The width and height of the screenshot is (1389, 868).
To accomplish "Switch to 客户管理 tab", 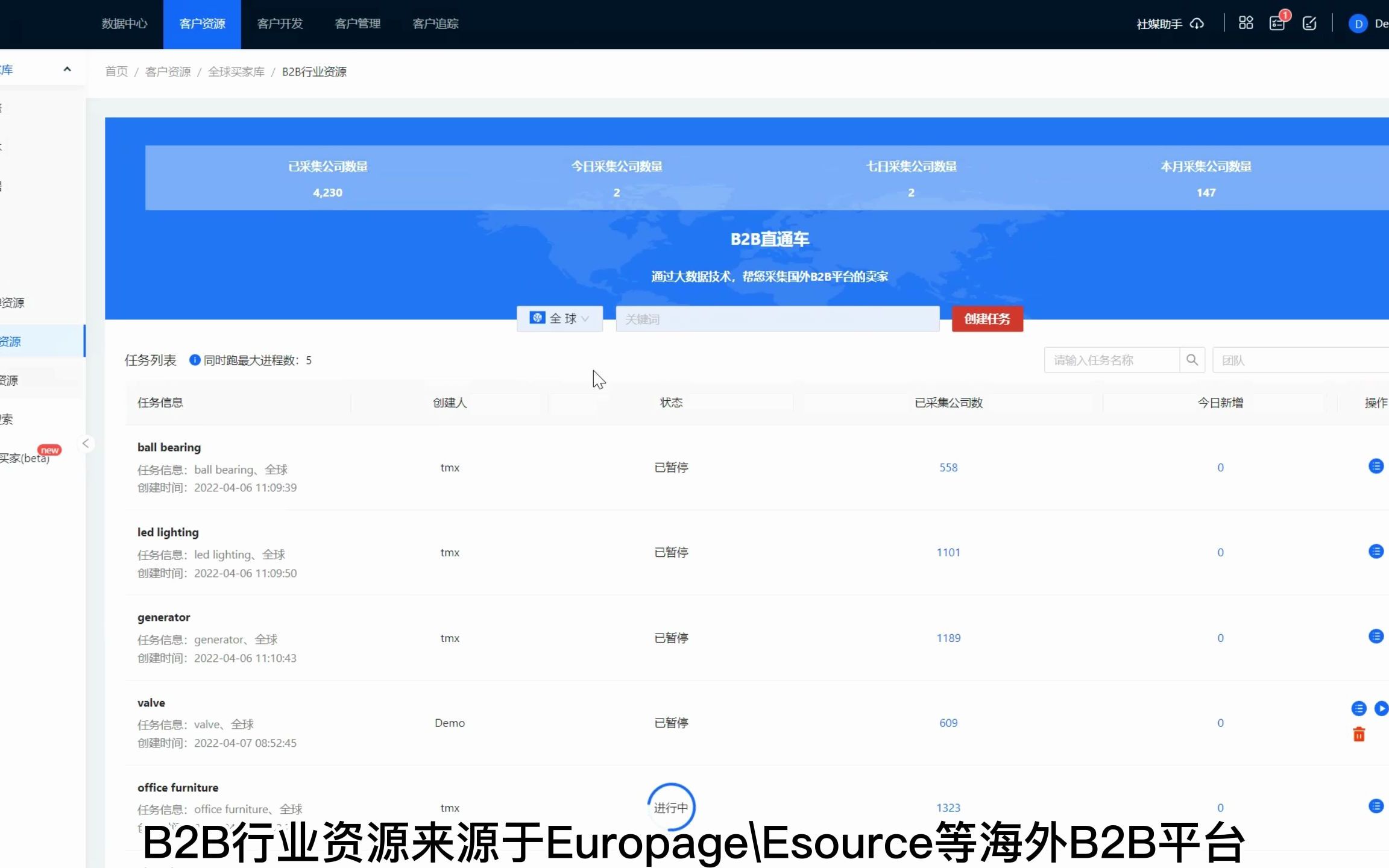I will (x=357, y=24).
